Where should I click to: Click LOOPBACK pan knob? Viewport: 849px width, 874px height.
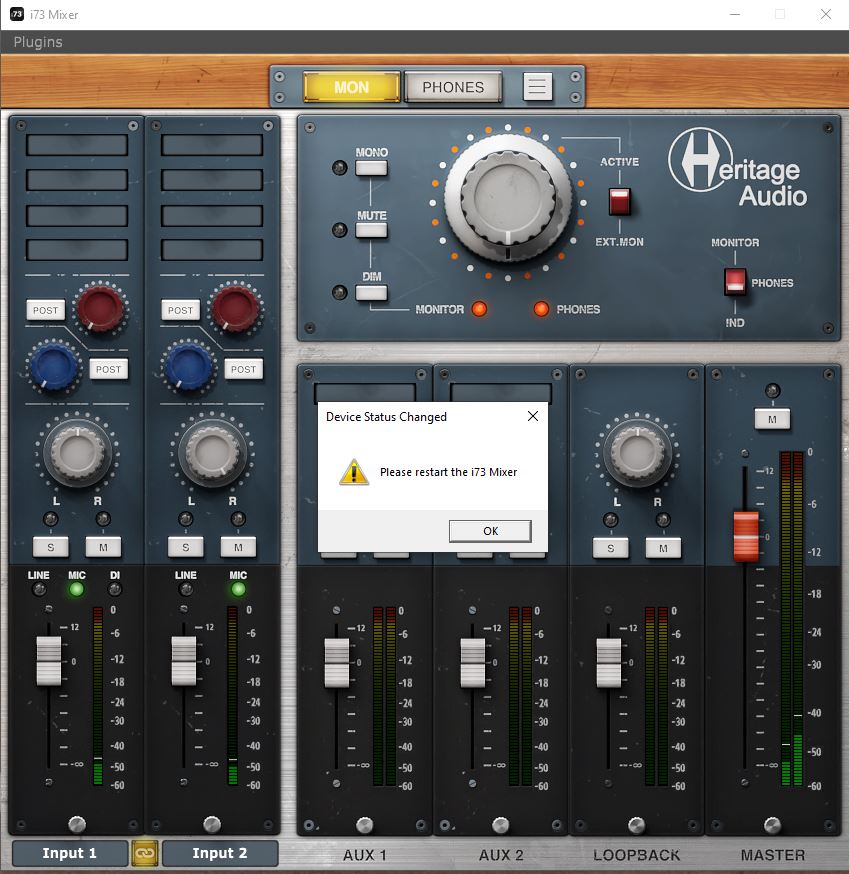pos(638,453)
